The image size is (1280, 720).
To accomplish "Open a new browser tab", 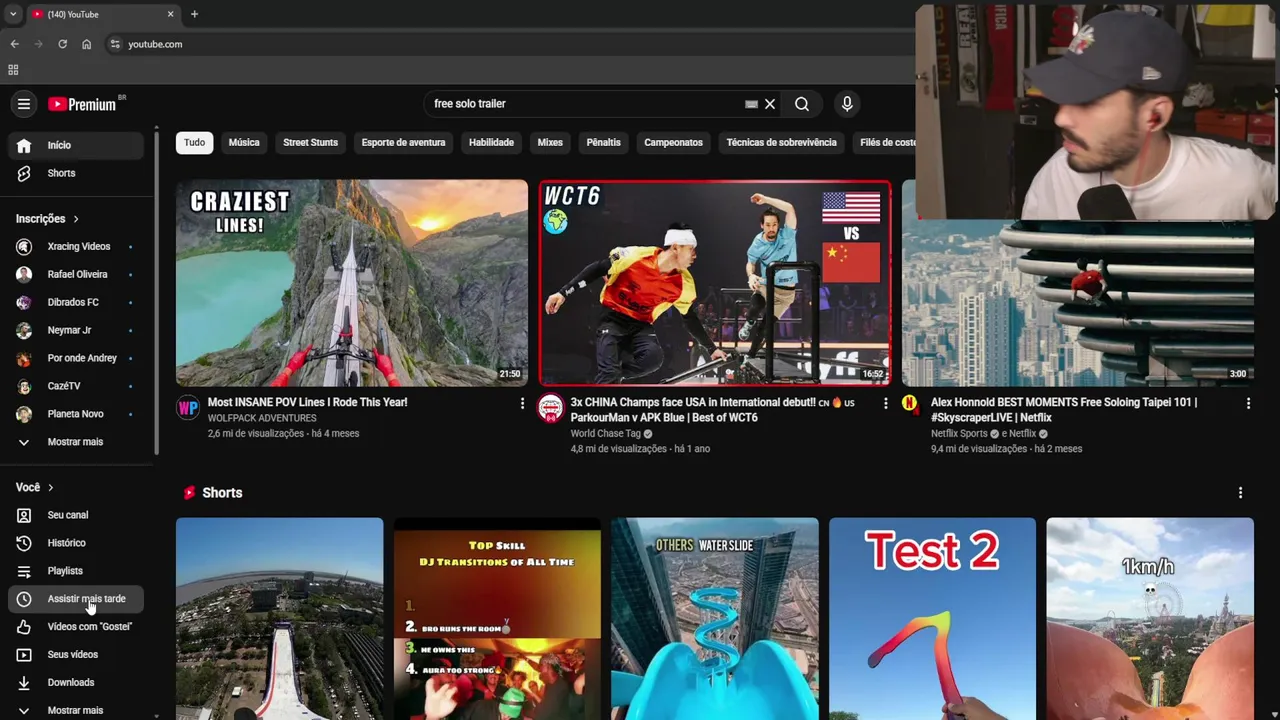I will (x=194, y=14).
